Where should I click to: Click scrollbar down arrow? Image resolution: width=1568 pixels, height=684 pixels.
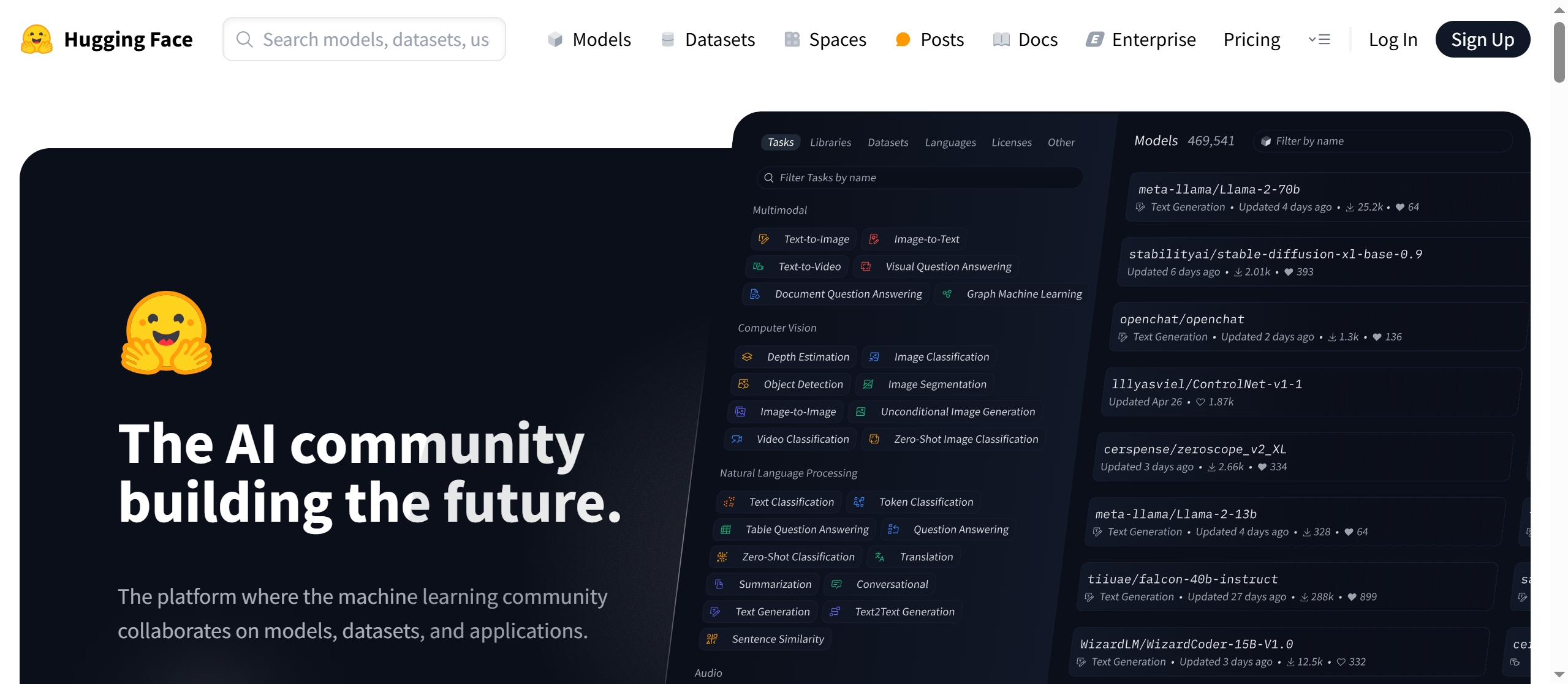(1559, 674)
